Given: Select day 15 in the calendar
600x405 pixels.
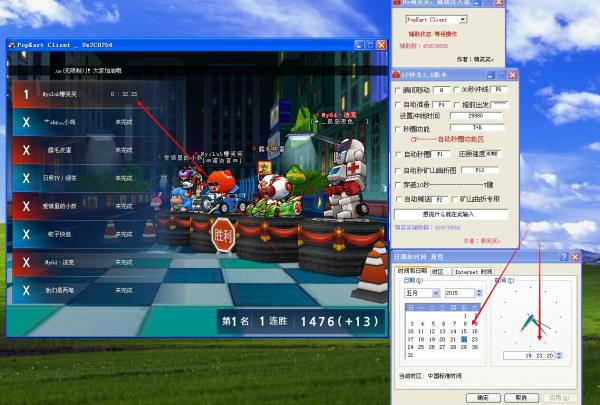Looking at the screenshot, I should (x=464, y=332).
